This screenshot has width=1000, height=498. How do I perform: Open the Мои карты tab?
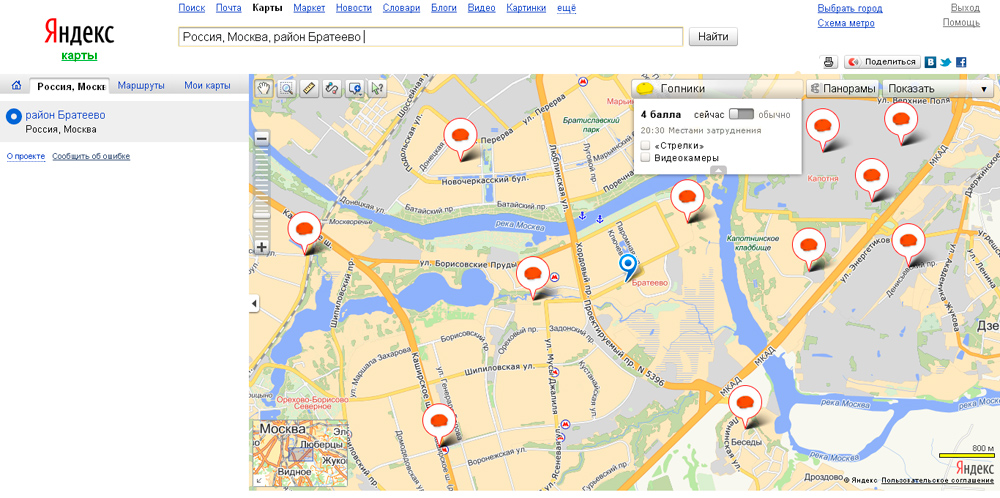coord(207,86)
